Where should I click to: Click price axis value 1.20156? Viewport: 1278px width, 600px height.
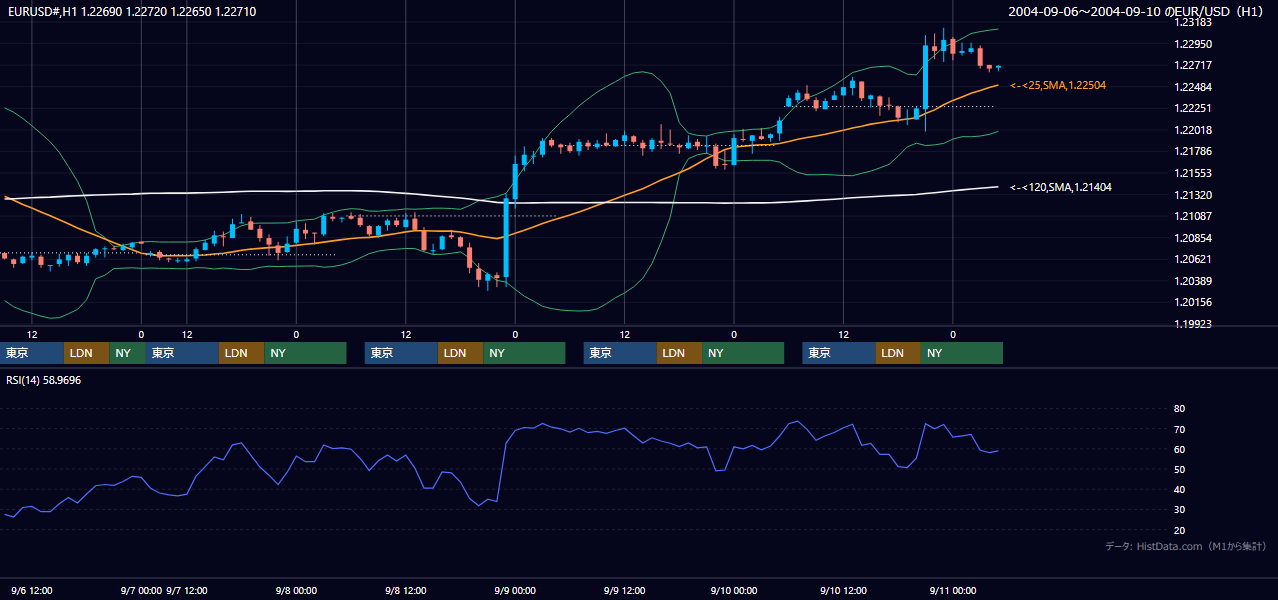click(1193, 302)
